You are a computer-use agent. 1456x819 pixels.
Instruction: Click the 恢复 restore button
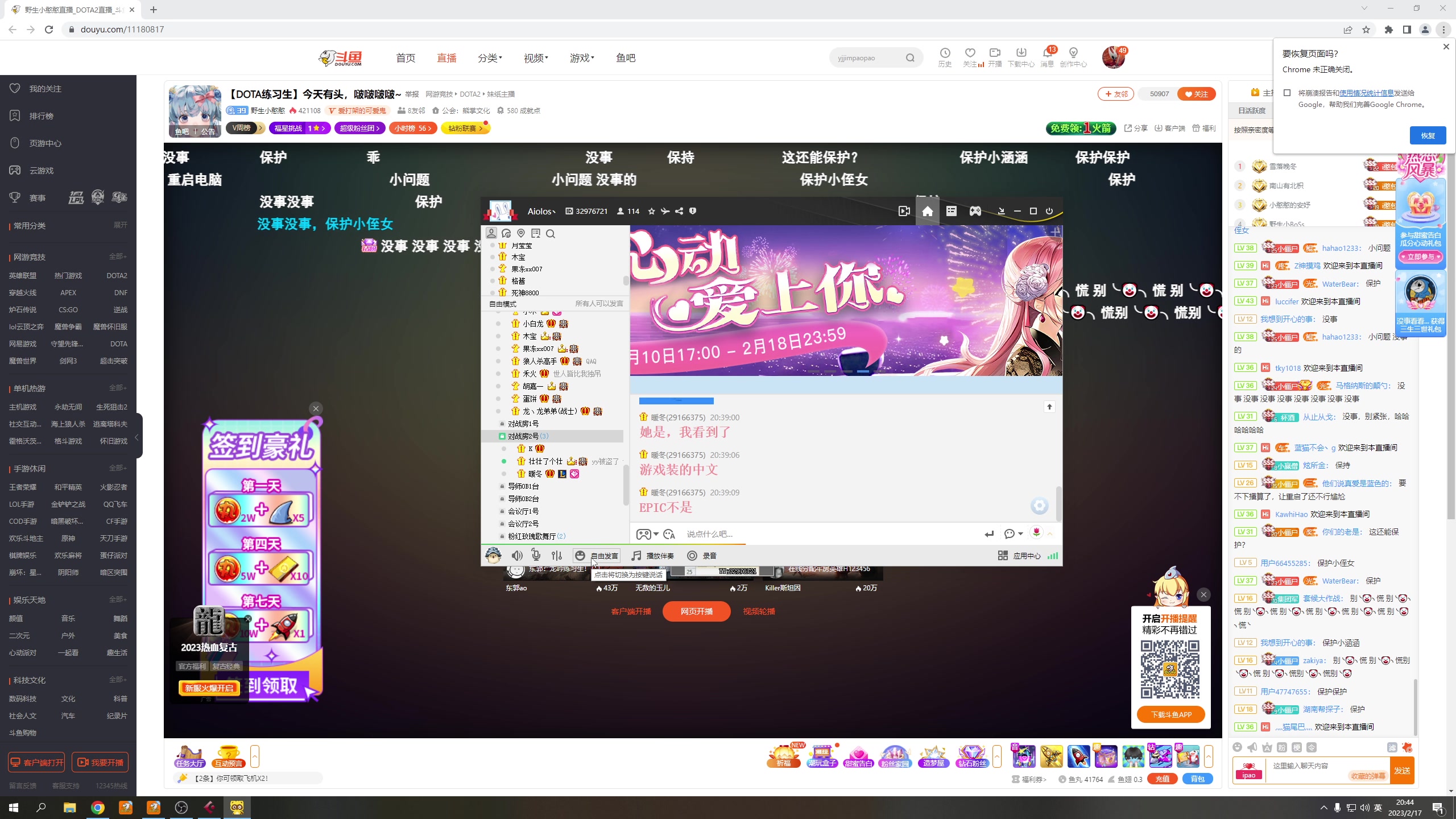1428,135
